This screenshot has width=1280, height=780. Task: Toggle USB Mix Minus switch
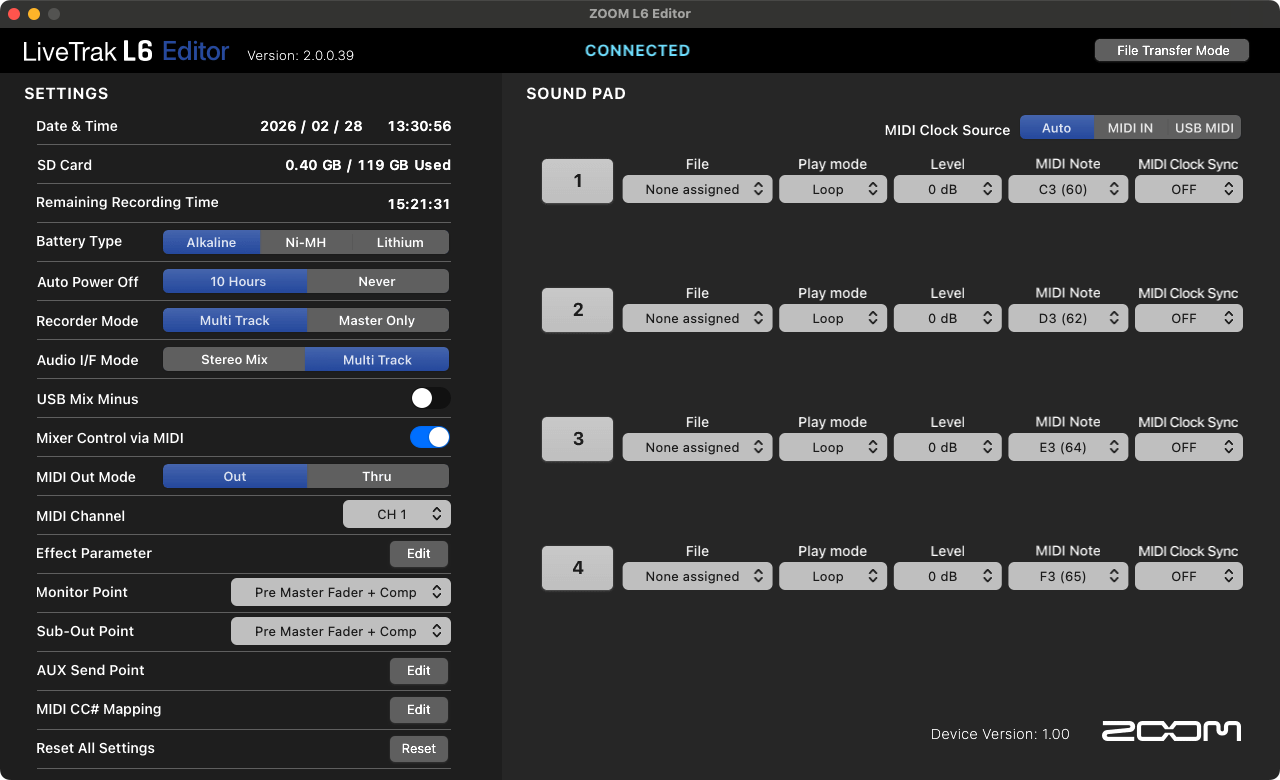tap(430, 399)
